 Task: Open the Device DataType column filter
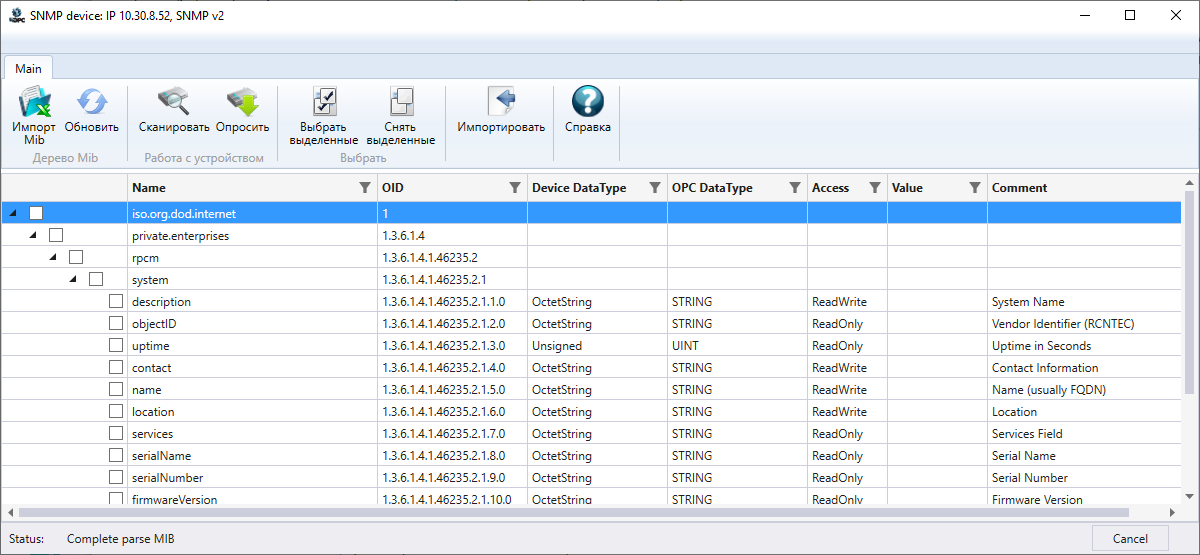(654, 187)
